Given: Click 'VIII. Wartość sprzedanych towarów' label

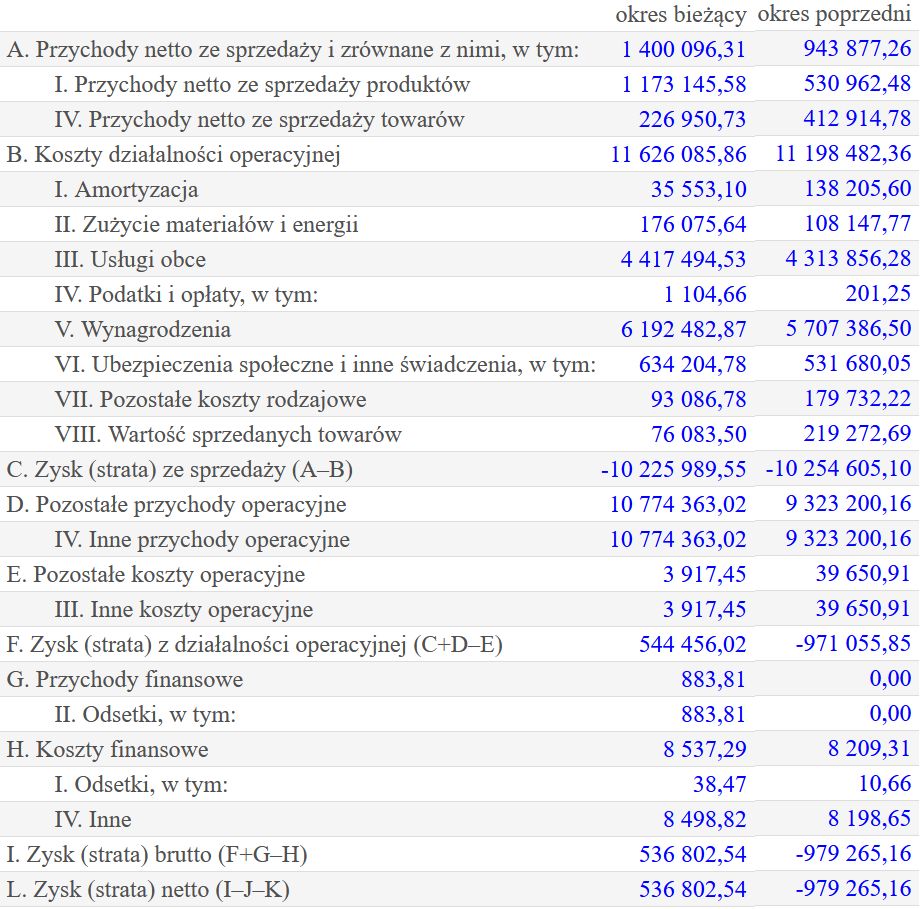Looking at the screenshot, I should pyautogui.click(x=228, y=435).
